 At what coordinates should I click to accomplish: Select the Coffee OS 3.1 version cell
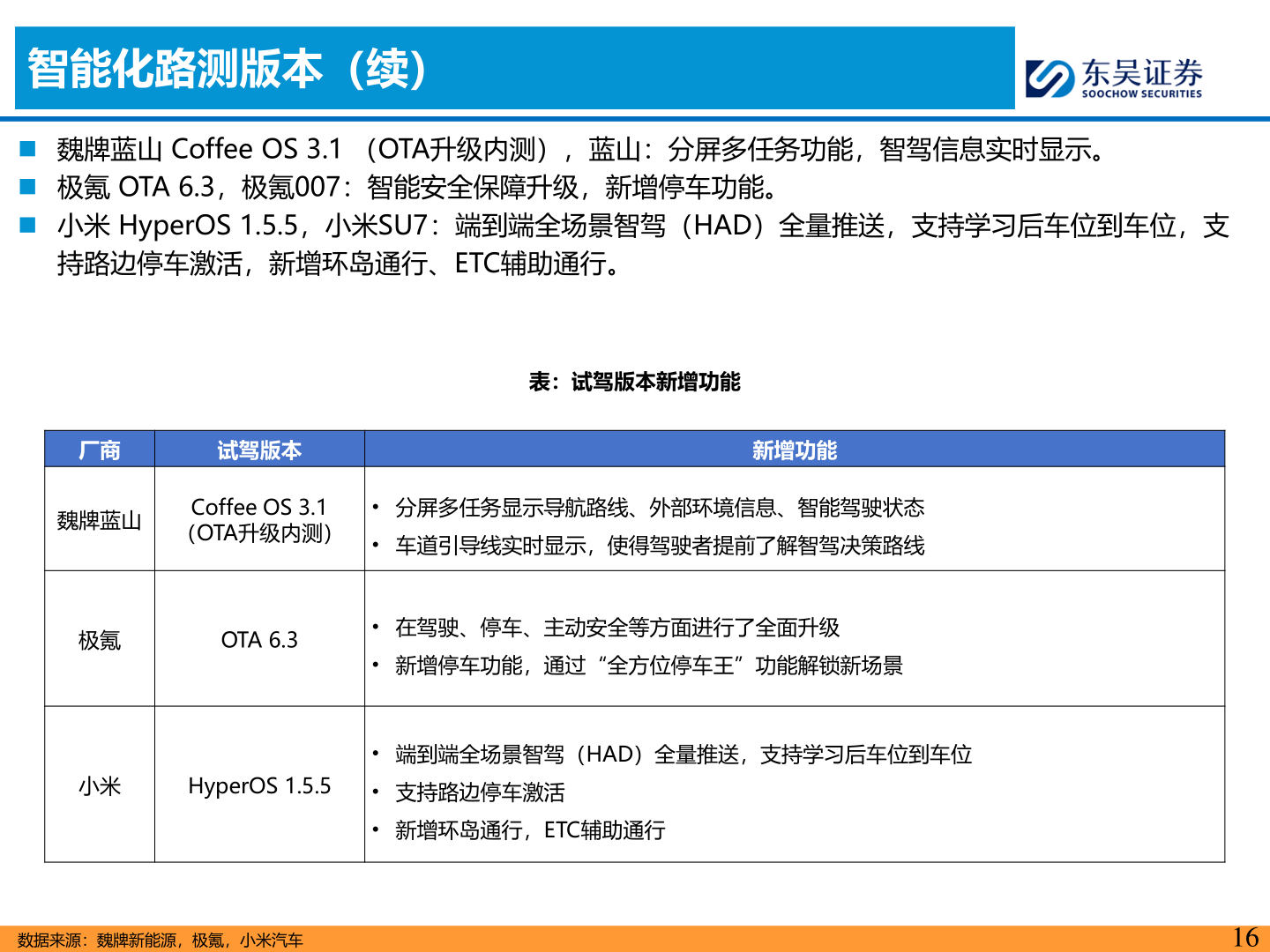(260, 520)
